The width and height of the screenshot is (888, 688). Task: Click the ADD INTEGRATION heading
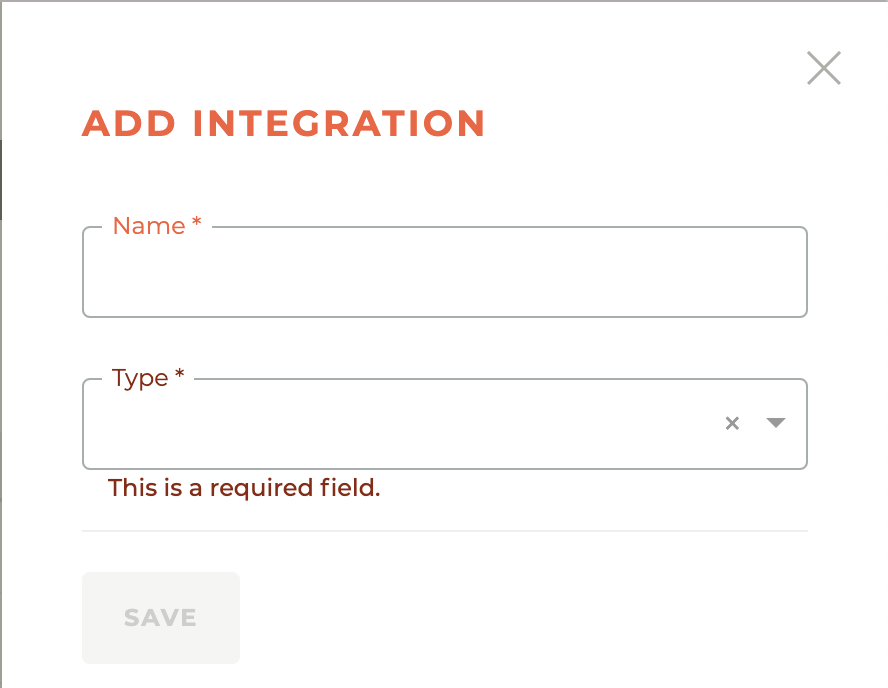pos(284,123)
